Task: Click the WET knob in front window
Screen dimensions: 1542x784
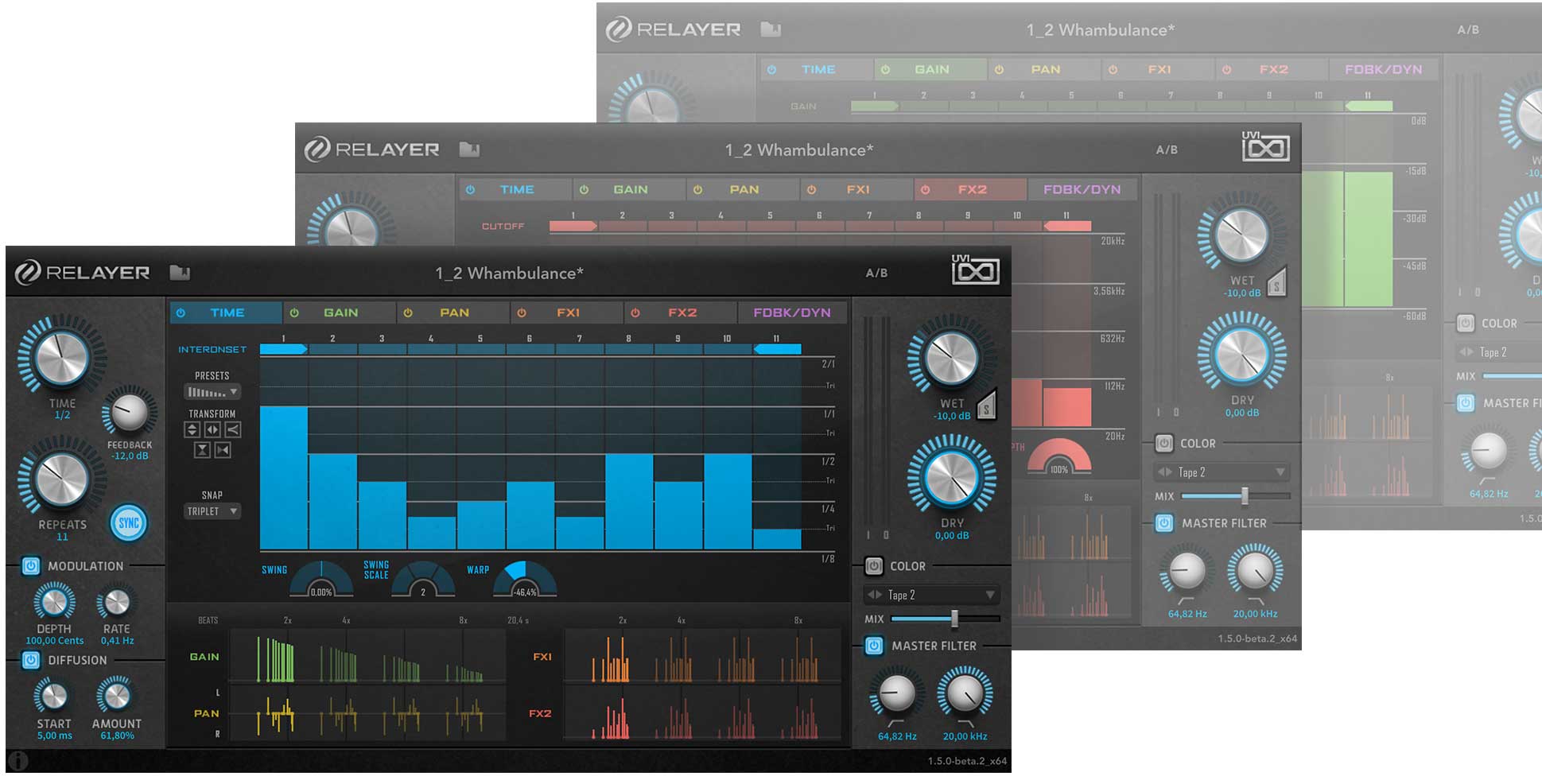Action: (951, 356)
